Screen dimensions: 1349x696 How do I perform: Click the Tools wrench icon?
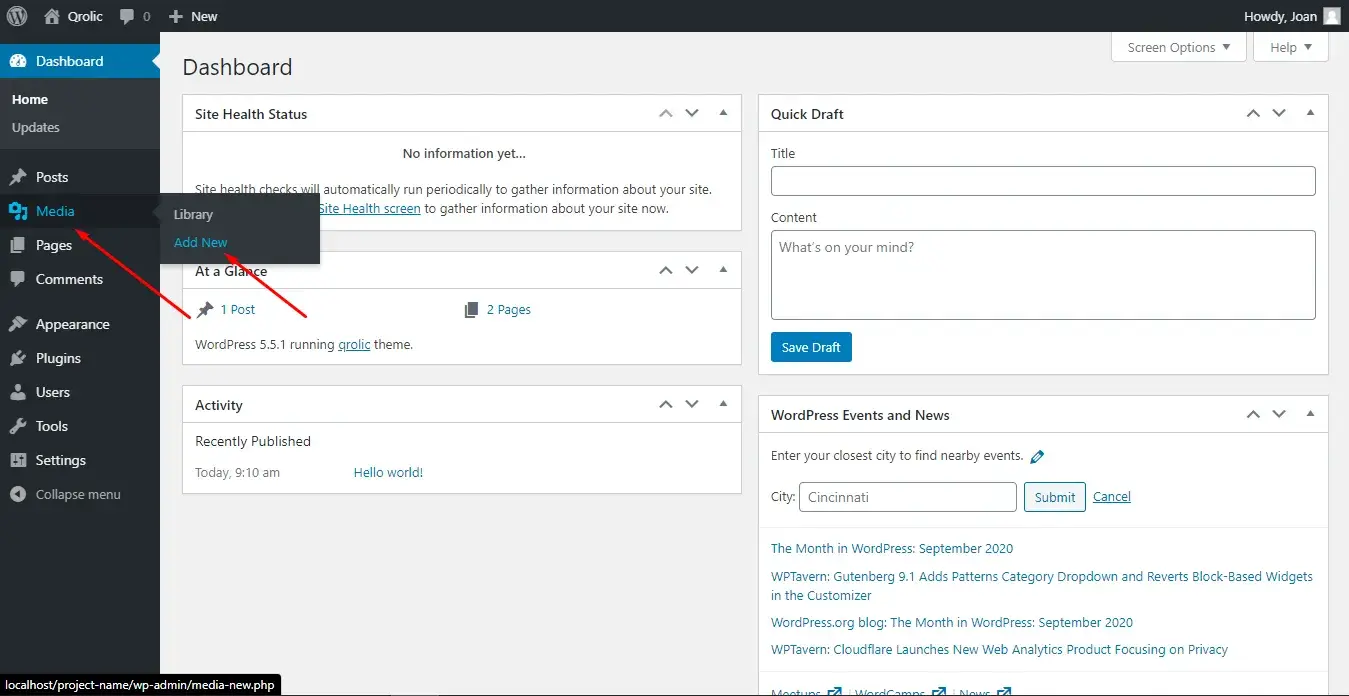pyautogui.click(x=18, y=426)
